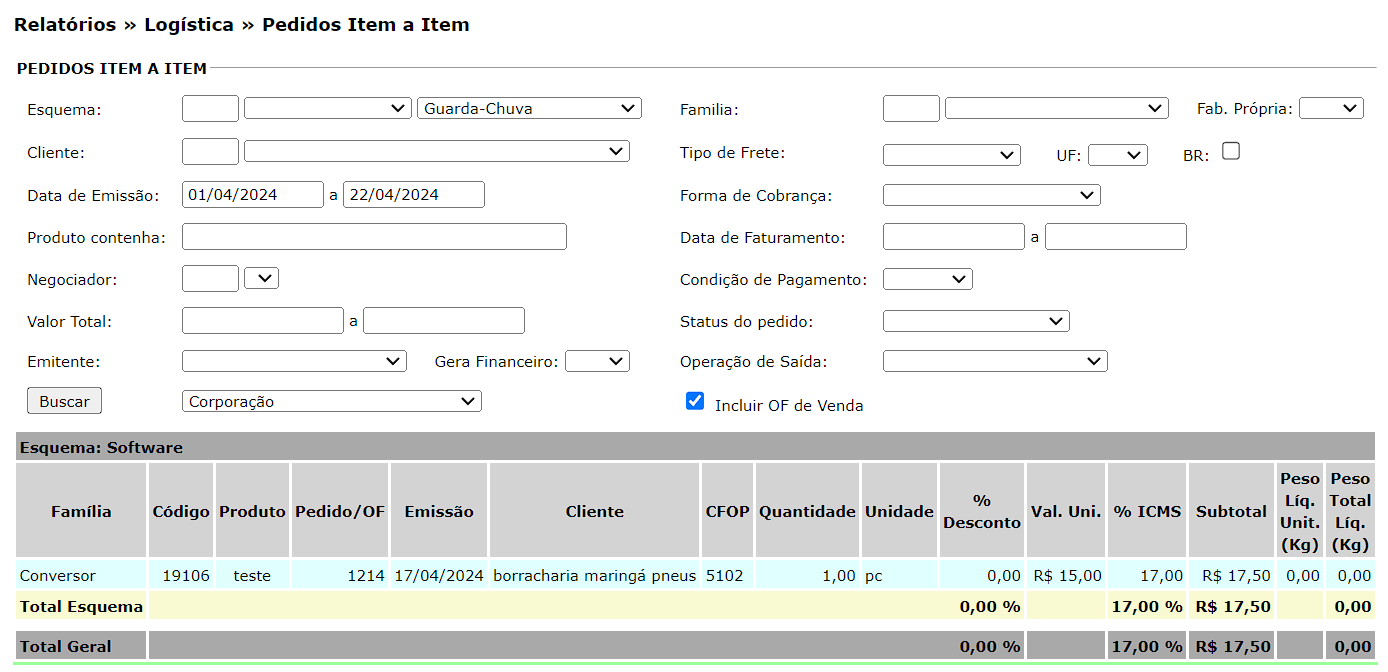Open the Emitente dropdown
The height and width of the screenshot is (672, 1388).
point(294,361)
